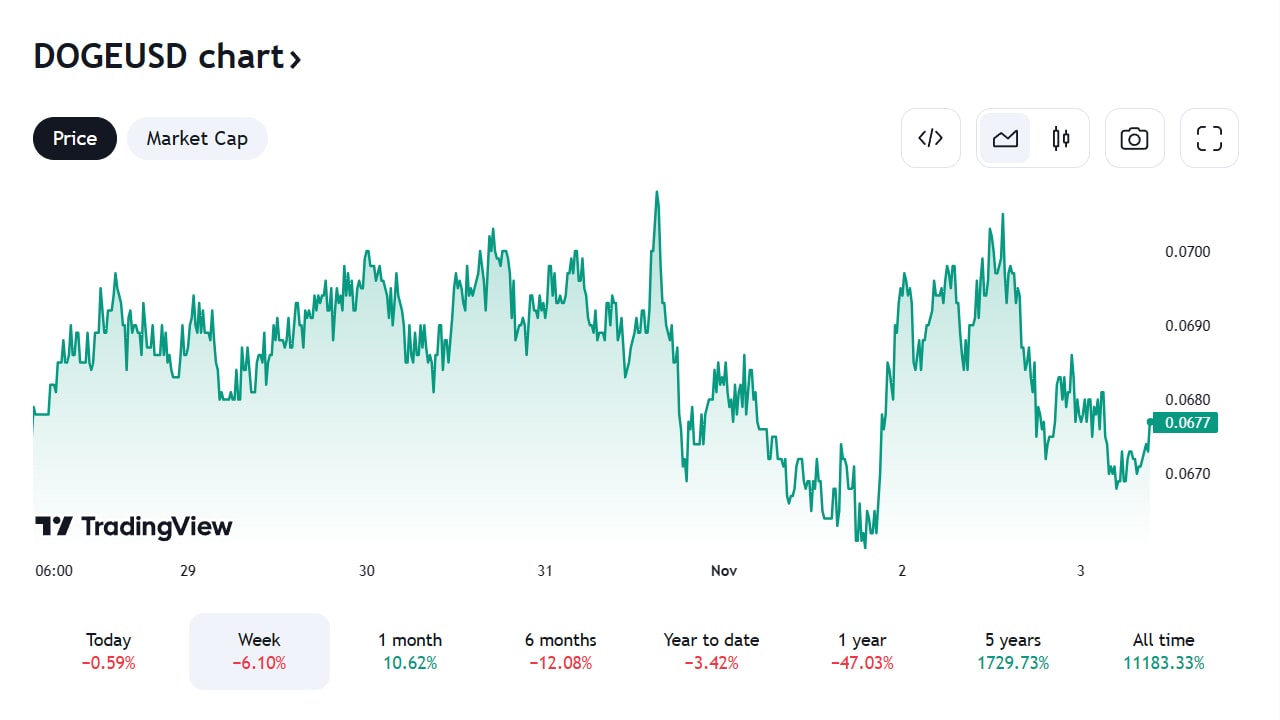Choose the 5 years range
Screen dimensions: 1280x720
point(1012,651)
